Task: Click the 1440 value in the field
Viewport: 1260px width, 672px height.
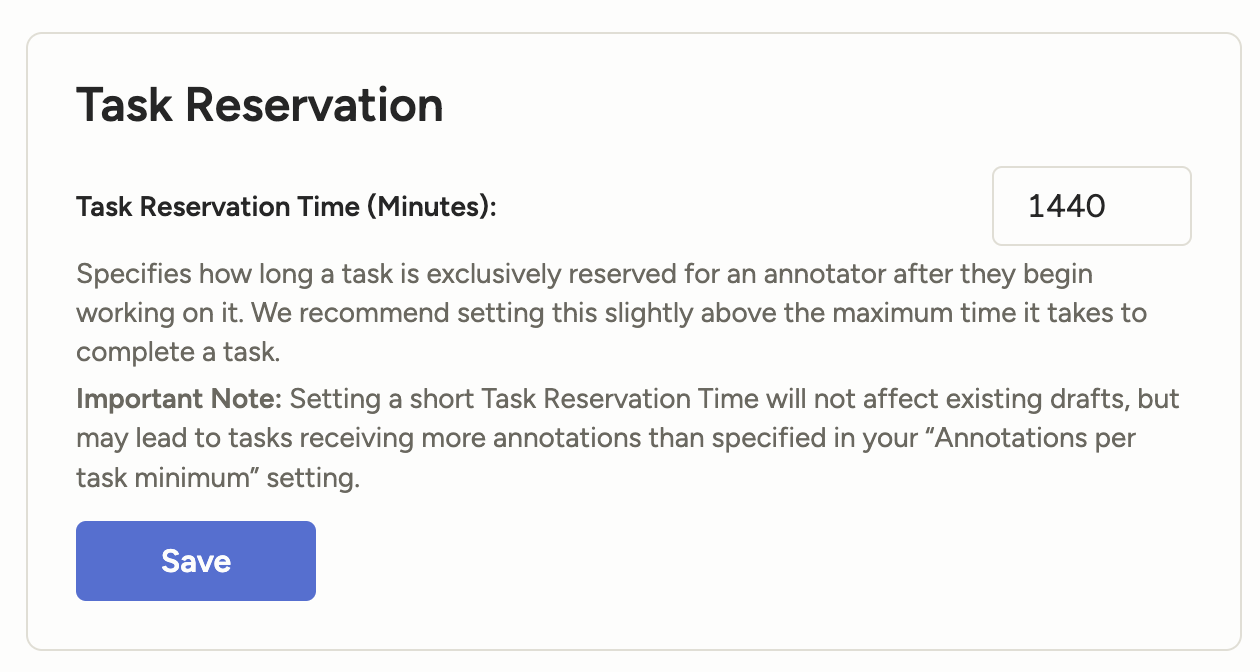Action: click(1066, 206)
